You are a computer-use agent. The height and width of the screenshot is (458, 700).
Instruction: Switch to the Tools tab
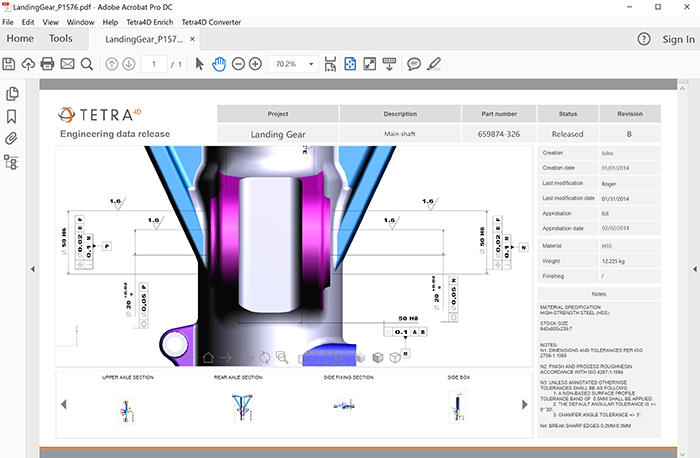61,39
